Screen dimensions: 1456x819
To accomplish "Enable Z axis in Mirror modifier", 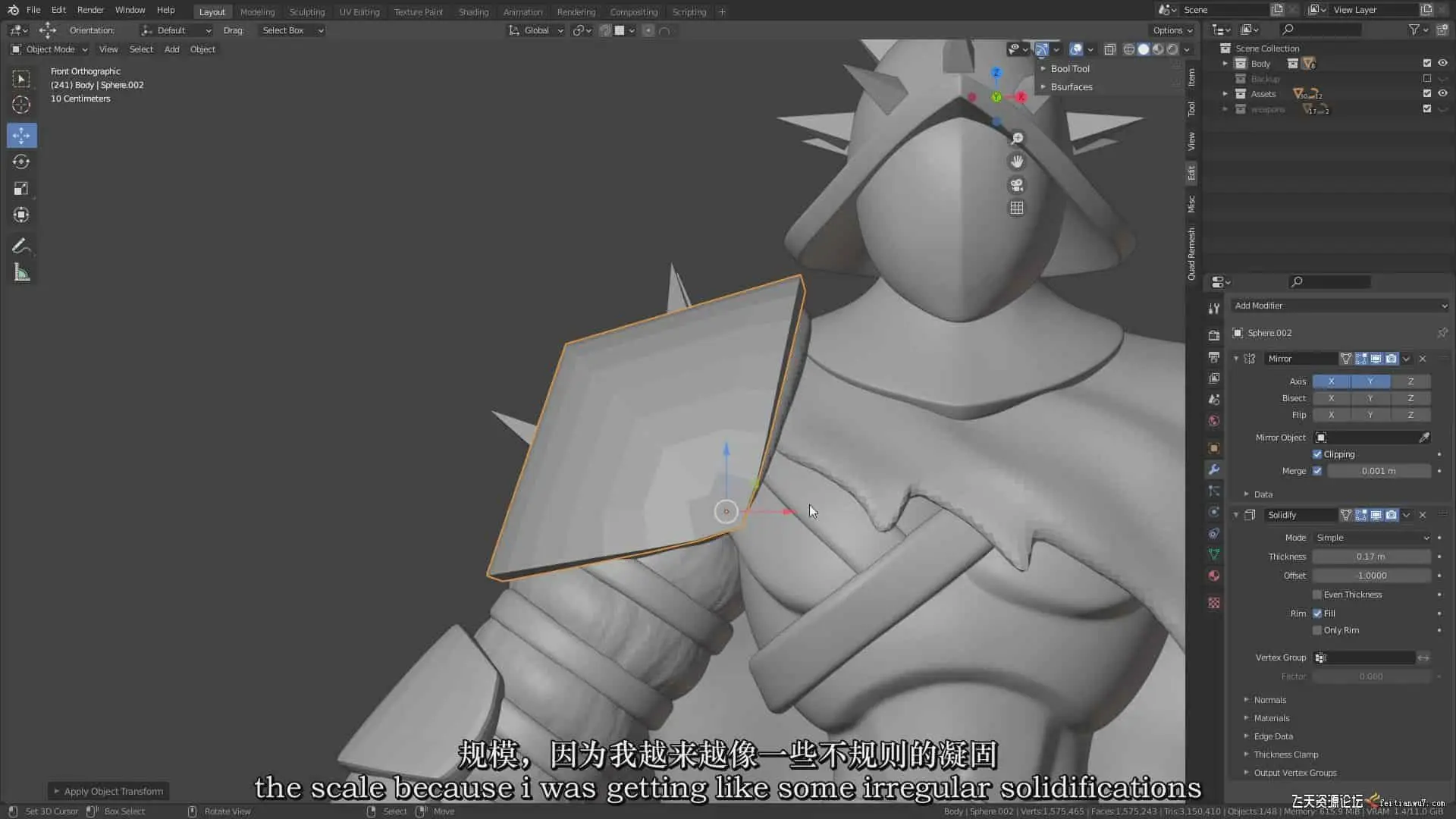I will click(1410, 381).
